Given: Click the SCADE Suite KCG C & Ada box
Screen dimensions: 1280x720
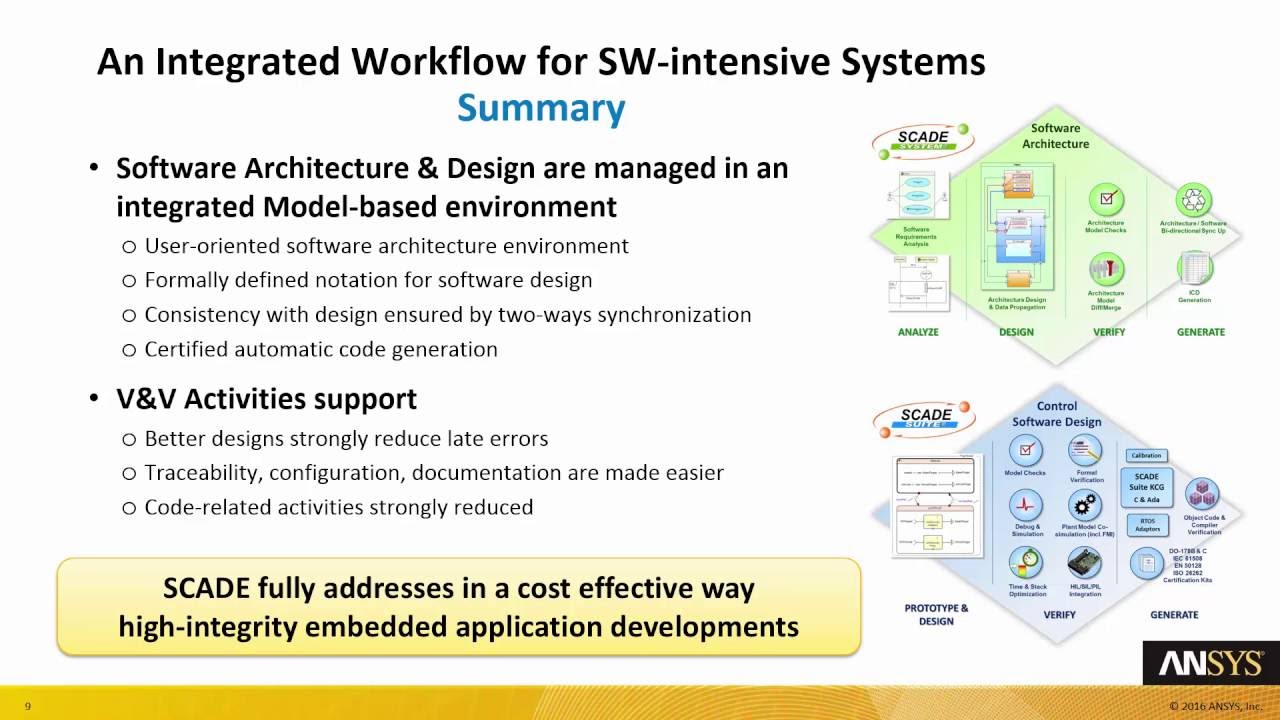Looking at the screenshot, I should point(1146,488).
